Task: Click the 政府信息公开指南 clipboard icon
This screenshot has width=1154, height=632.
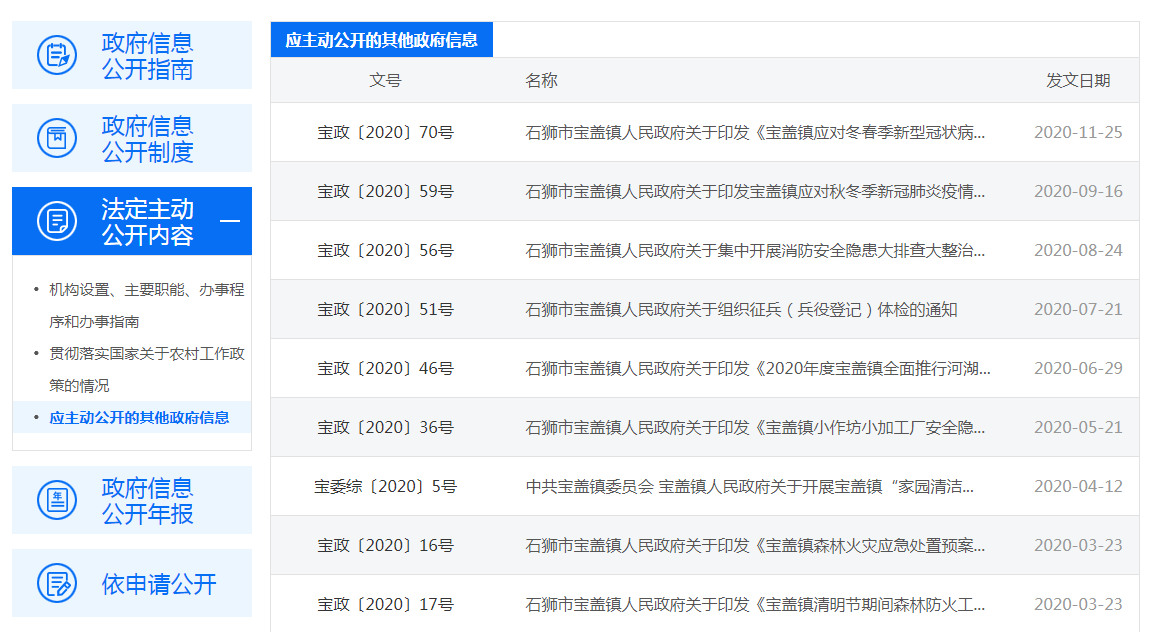Action: point(57,55)
